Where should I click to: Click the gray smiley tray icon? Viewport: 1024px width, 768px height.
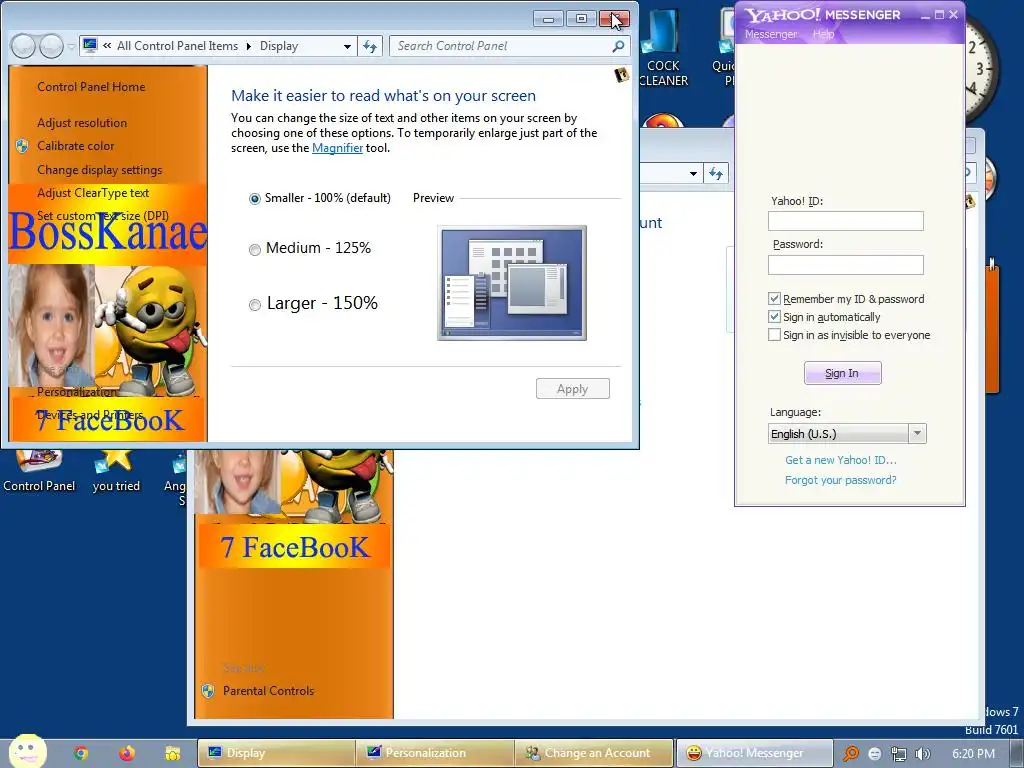[x=874, y=754]
